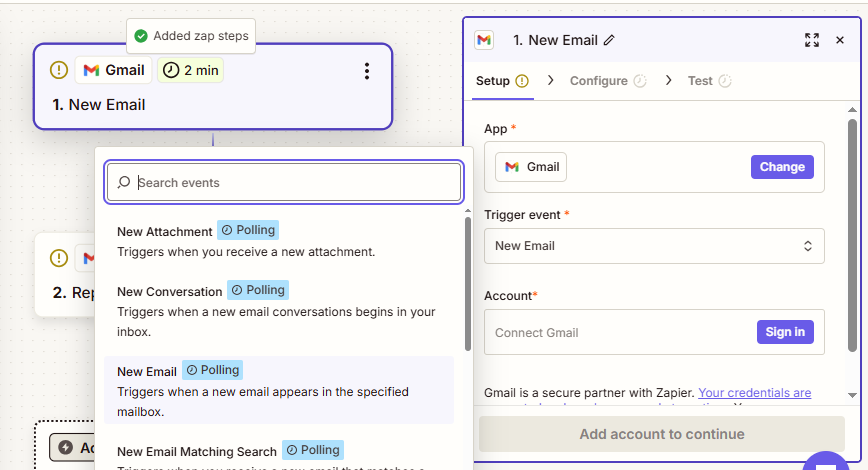Select the step 2 card
This screenshot has height=470, width=868.
tap(65, 275)
